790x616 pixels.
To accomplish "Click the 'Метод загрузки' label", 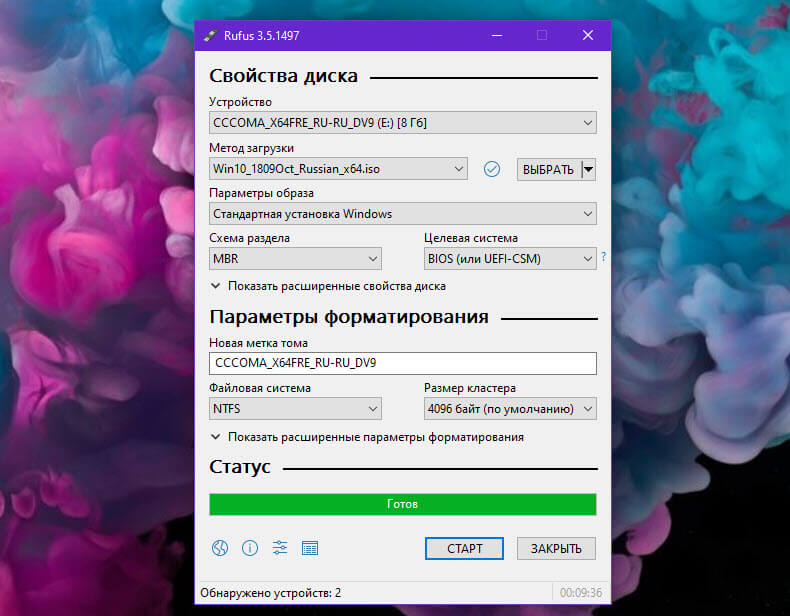I will click(251, 148).
